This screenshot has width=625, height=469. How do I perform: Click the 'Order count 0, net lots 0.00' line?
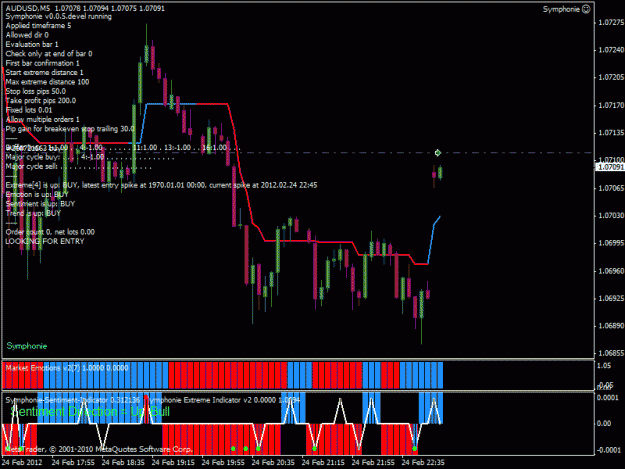click(x=50, y=232)
